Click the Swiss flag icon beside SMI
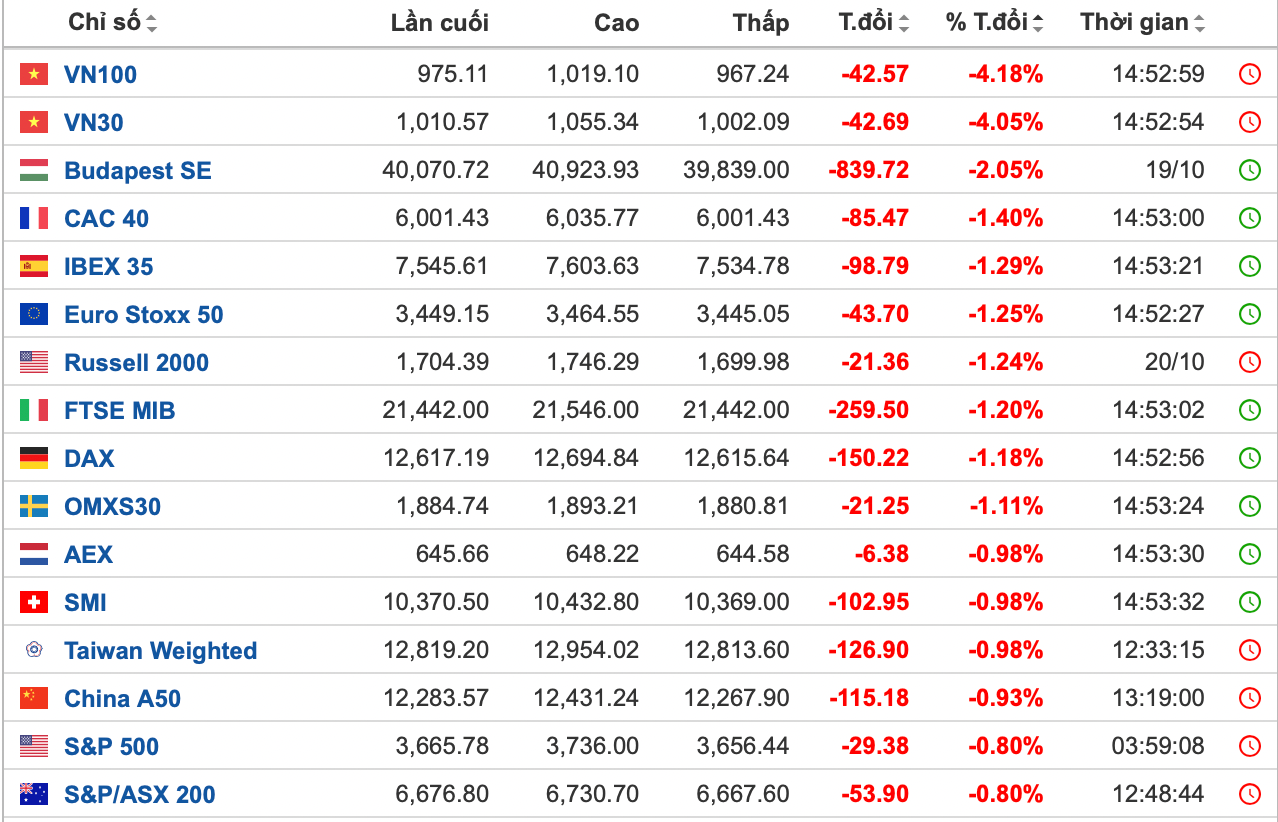This screenshot has width=1278, height=822. [x=34, y=602]
